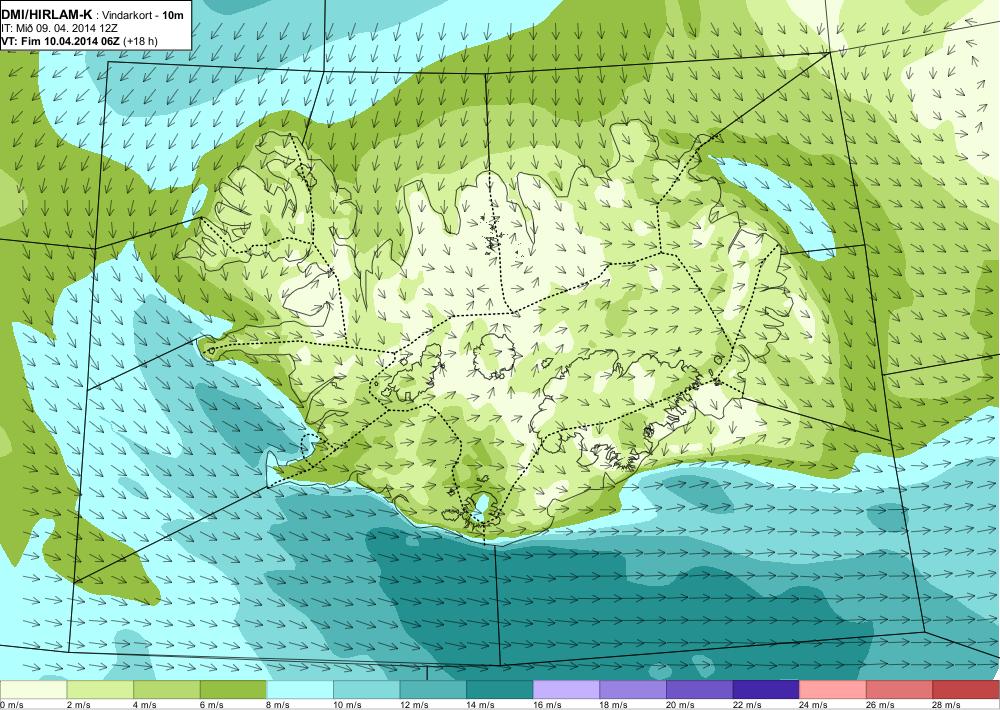Screen dimensions: 1000x710
Task: Select the "Vindarkort - 10m" map type text
Action: pyautogui.click(x=143, y=15)
